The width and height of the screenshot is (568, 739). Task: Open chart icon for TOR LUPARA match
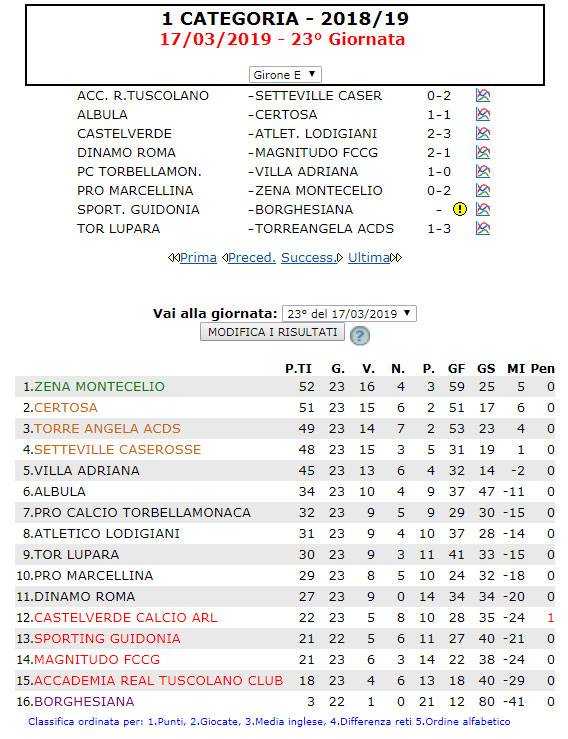click(x=483, y=229)
